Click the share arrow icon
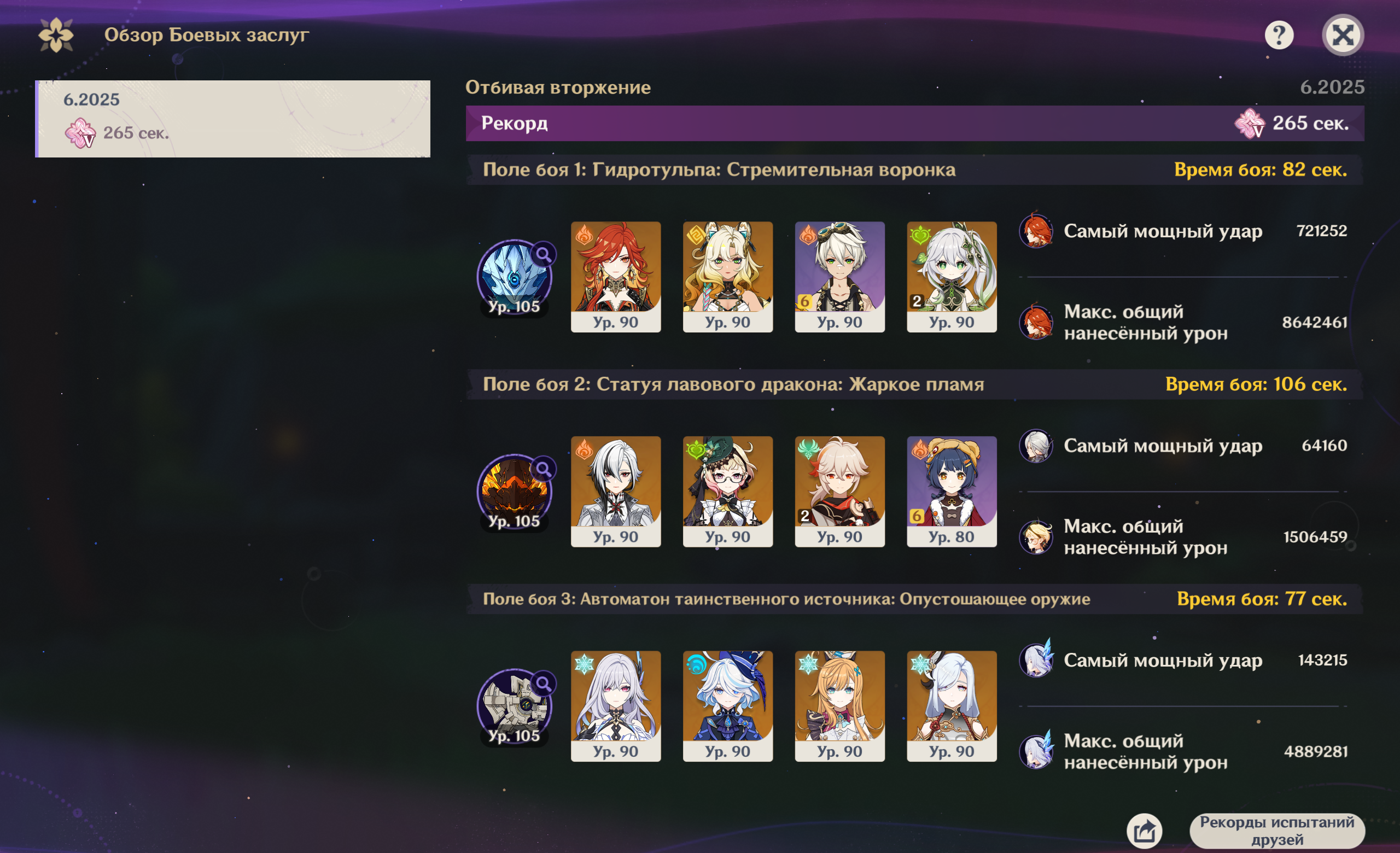The height and width of the screenshot is (853, 1400). [x=1144, y=830]
